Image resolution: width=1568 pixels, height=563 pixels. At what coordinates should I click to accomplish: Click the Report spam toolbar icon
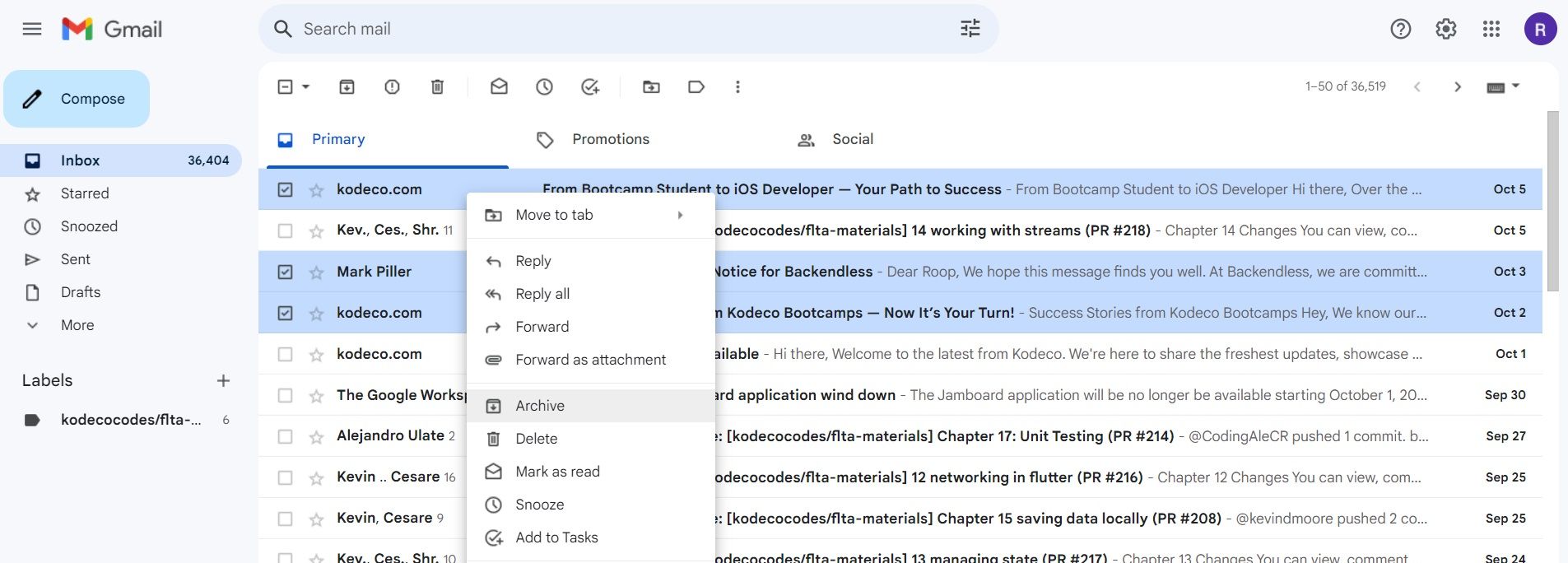[x=392, y=86]
